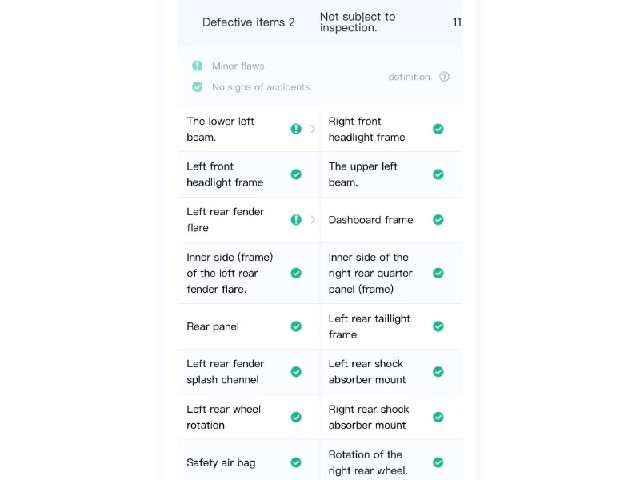Select the Not subject to inspection tab

[x=358, y=22]
